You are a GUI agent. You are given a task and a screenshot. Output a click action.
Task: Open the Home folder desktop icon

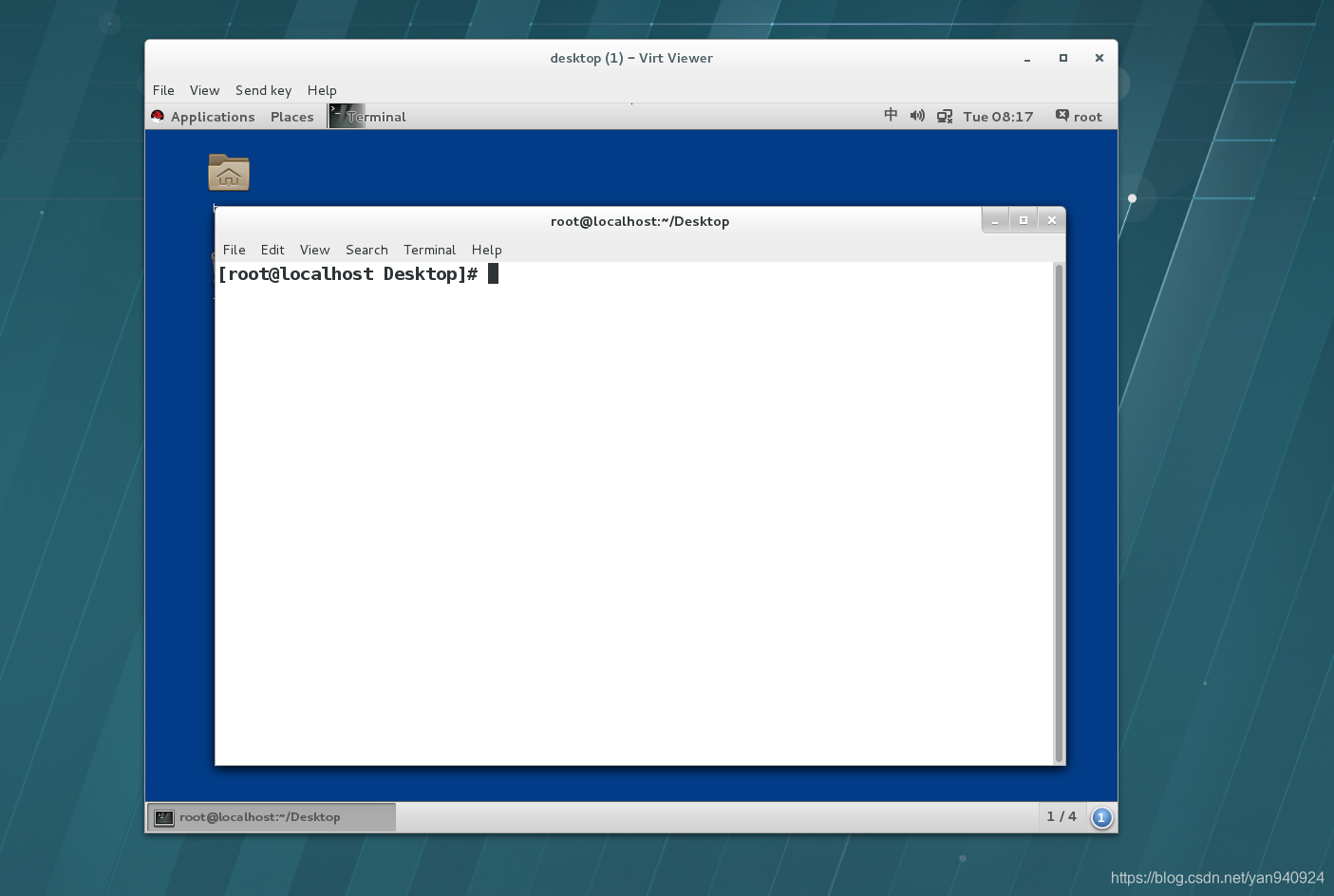click(229, 173)
